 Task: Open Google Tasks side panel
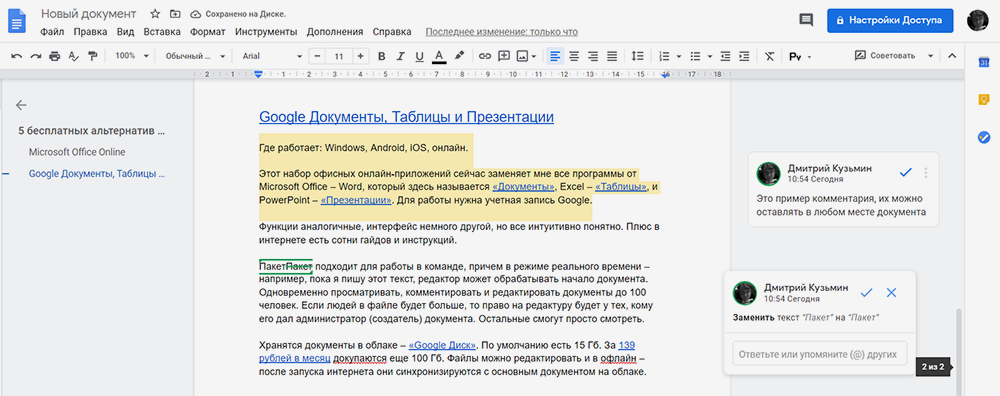(x=983, y=137)
